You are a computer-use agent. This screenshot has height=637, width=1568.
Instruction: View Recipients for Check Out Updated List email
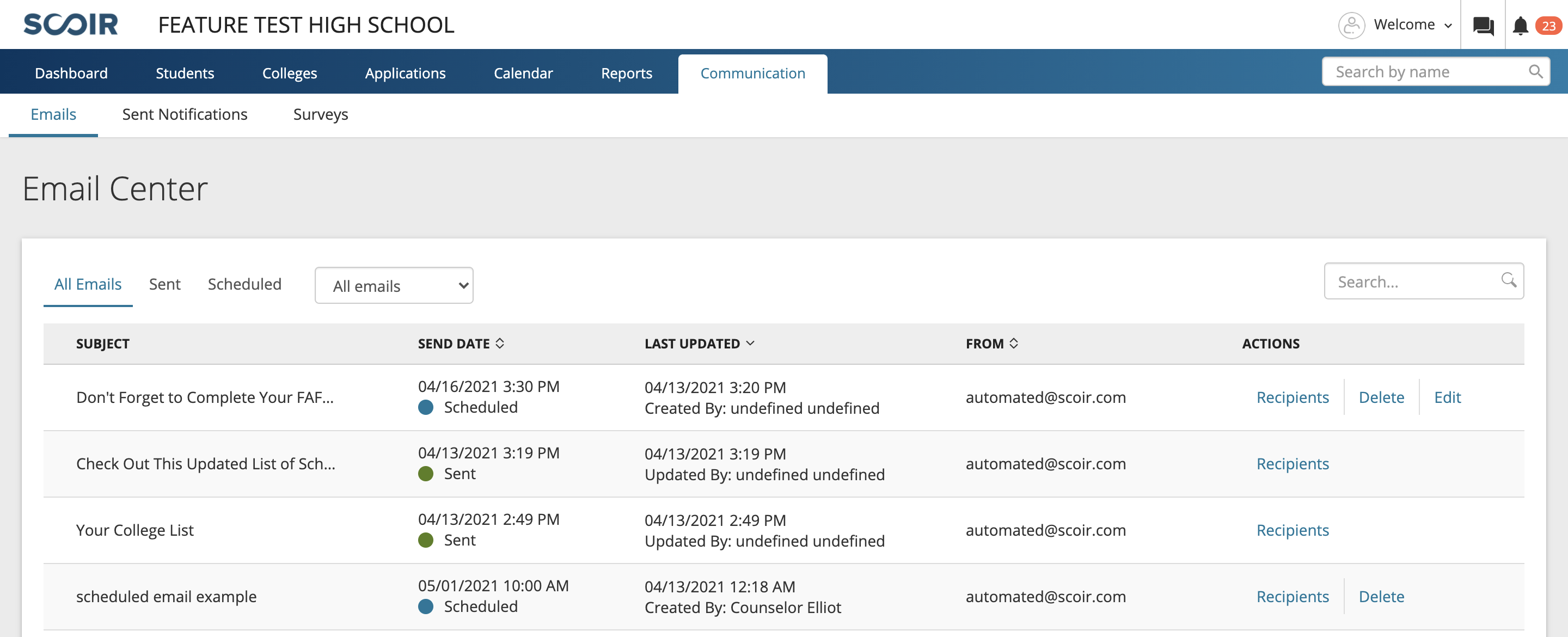[x=1293, y=464]
